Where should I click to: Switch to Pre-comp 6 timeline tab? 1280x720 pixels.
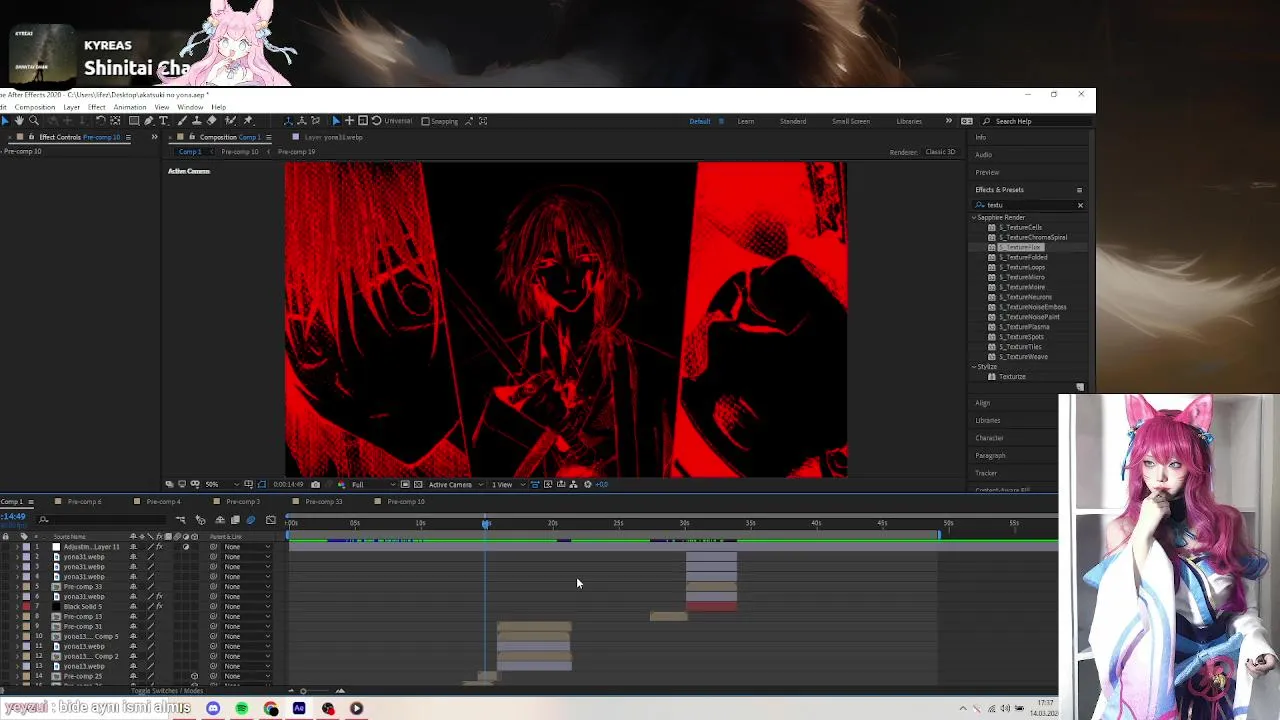point(84,502)
